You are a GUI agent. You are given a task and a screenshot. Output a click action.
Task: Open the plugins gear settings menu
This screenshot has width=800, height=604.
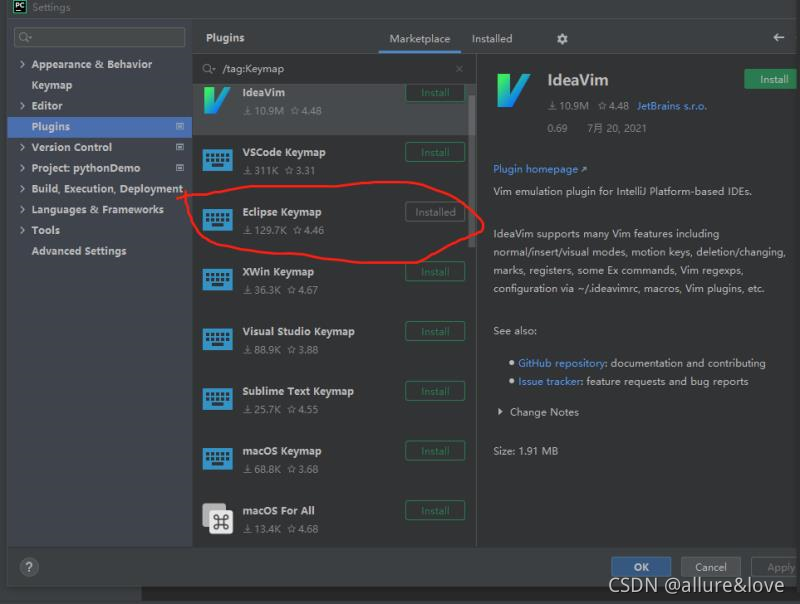click(562, 39)
